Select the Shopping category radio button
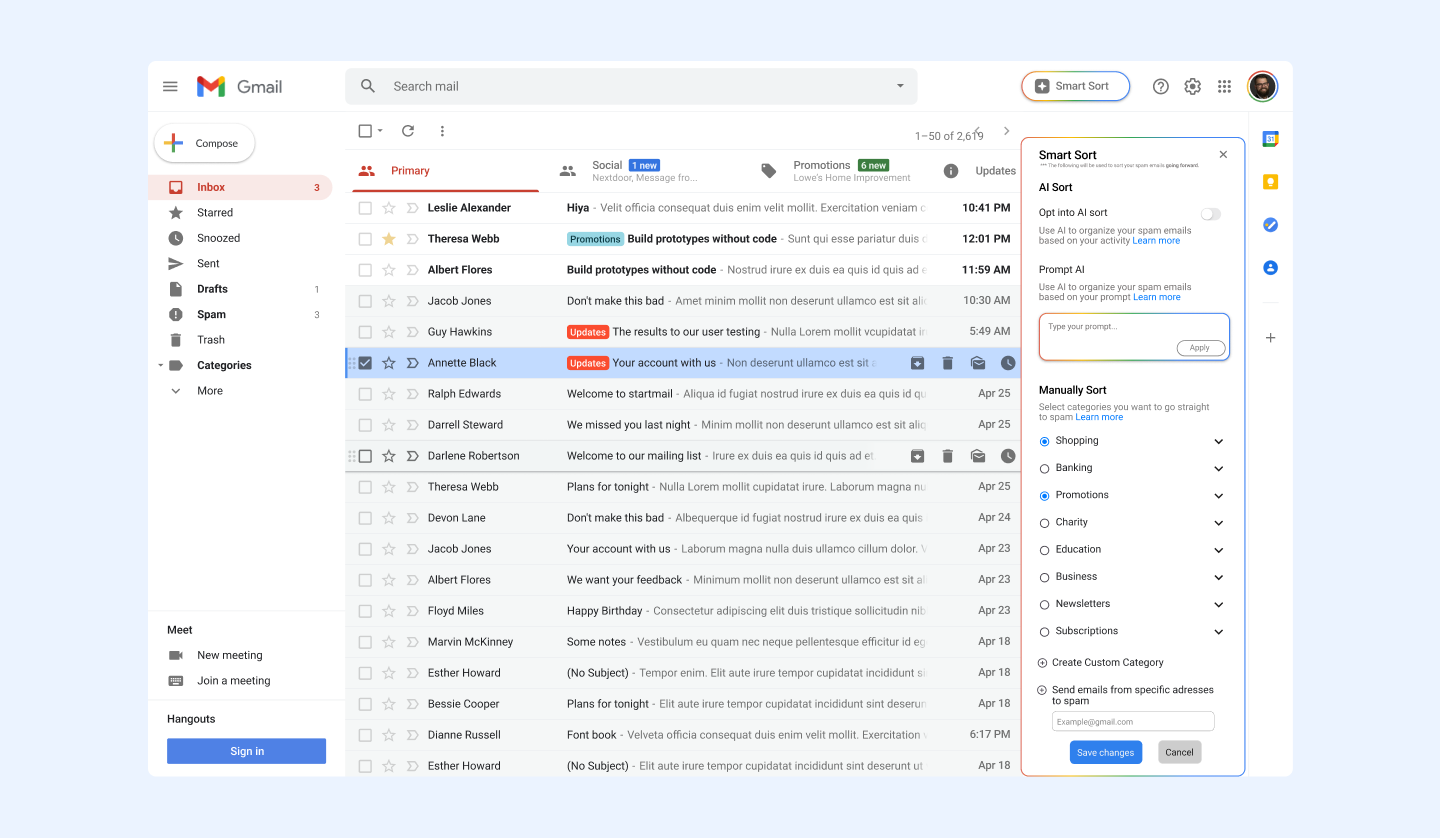 click(1045, 441)
